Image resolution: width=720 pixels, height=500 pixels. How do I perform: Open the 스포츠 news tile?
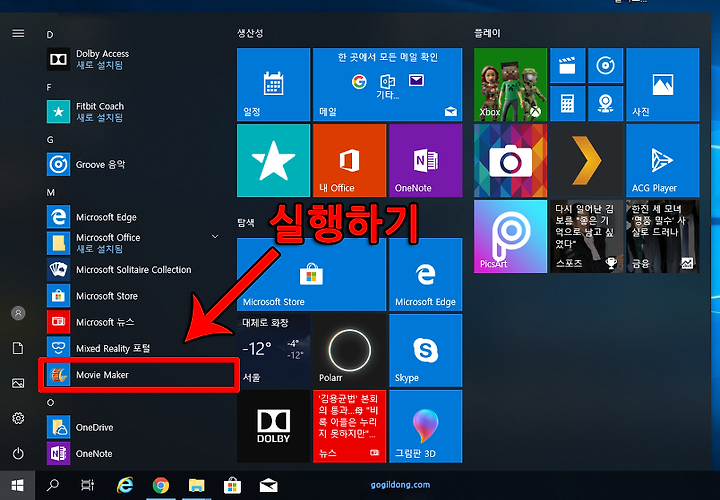pos(586,236)
